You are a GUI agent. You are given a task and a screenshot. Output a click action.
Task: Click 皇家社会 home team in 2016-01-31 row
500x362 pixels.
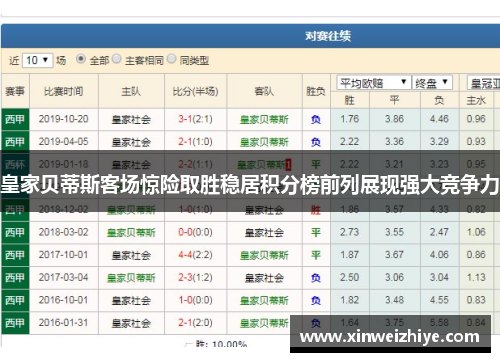131,323
